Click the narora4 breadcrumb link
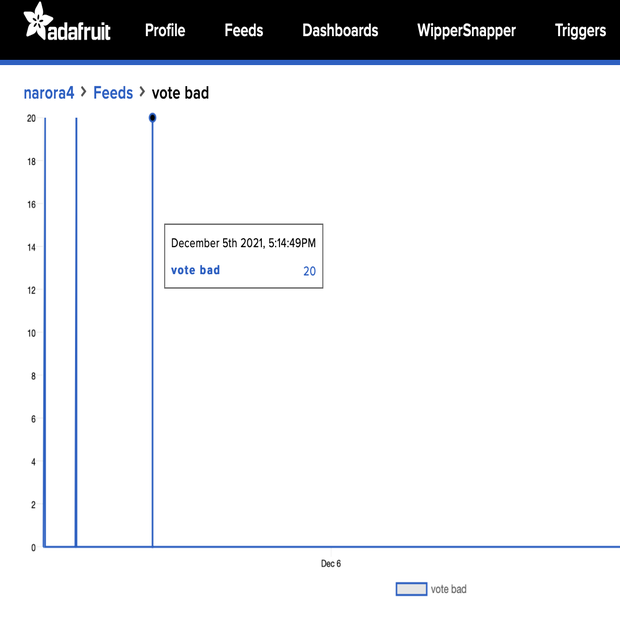This screenshot has height=620, width=620. [x=49, y=93]
